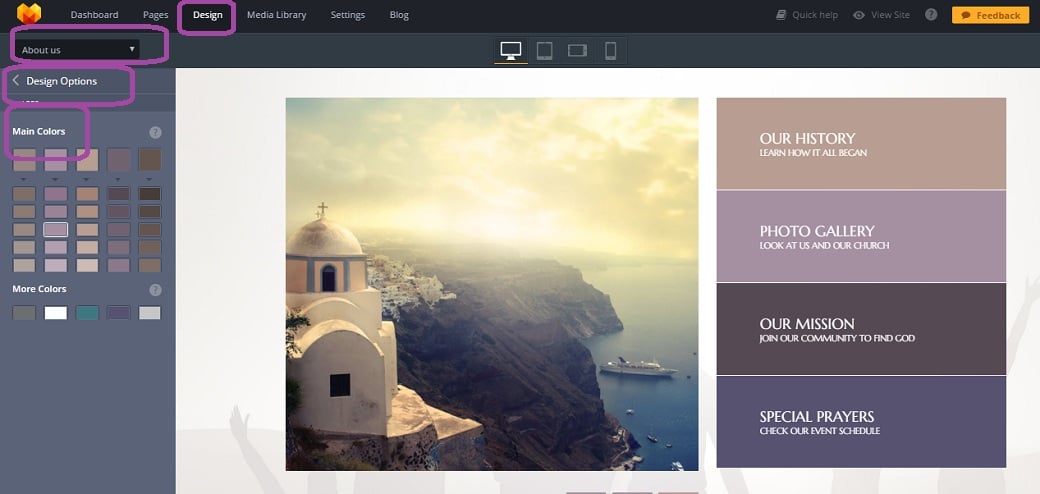This screenshot has width=1040, height=494.
Task: Go back via Design Options chevron
Action: [x=16, y=81]
